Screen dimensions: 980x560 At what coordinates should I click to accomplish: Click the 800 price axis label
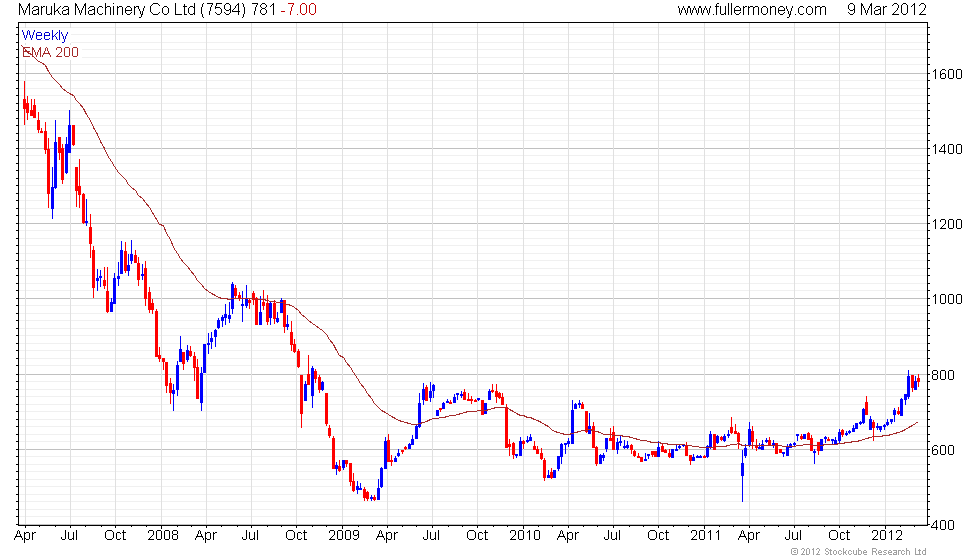(943, 375)
